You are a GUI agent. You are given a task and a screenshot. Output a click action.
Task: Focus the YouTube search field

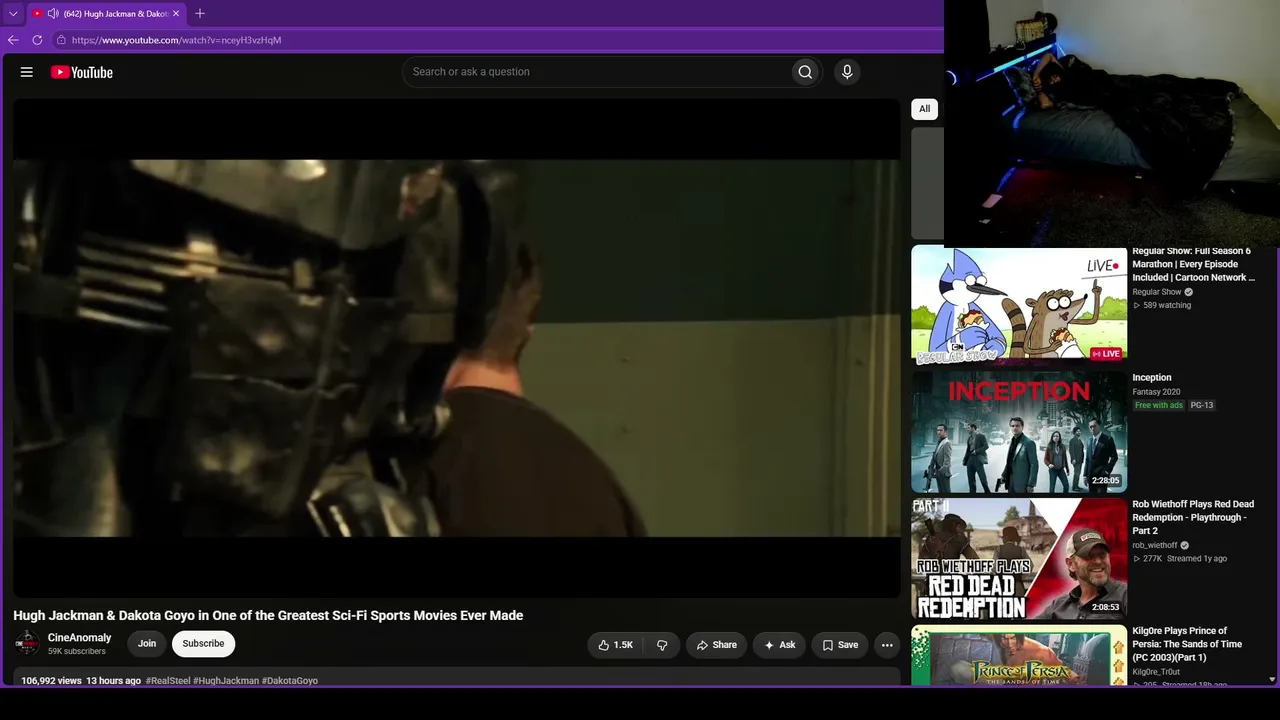tap(598, 72)
